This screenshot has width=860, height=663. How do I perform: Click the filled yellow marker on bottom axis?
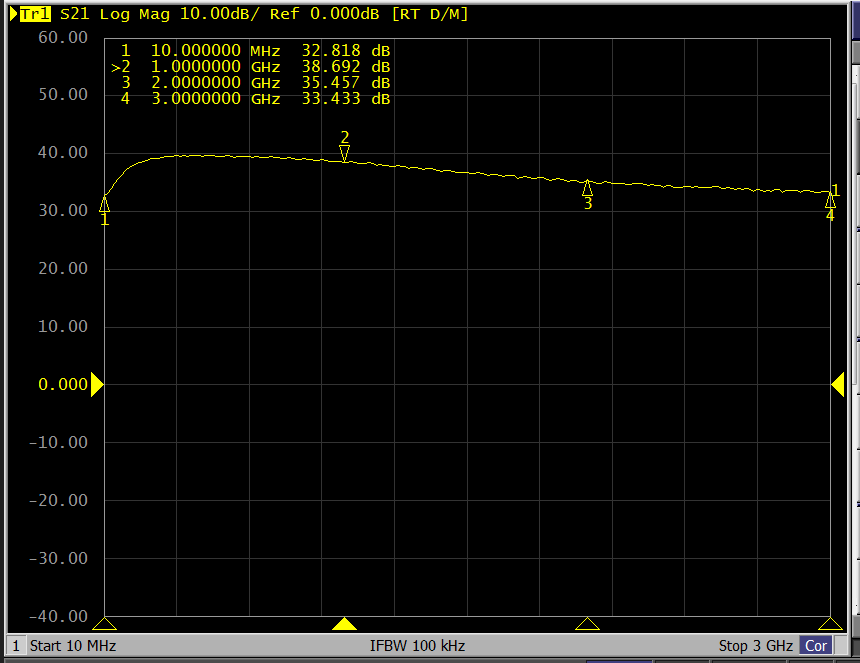[x=345, y=624]
